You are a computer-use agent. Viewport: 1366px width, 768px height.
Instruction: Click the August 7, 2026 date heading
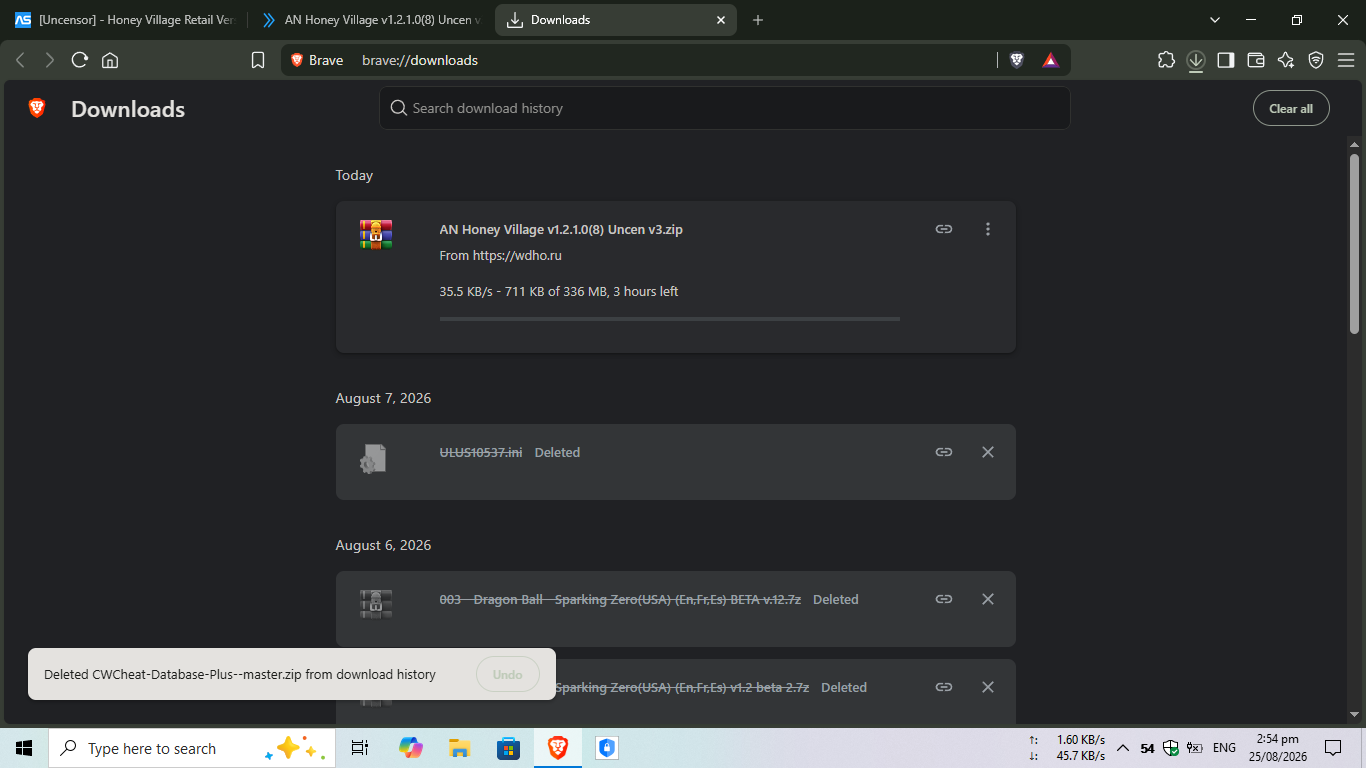coord(383,398)
